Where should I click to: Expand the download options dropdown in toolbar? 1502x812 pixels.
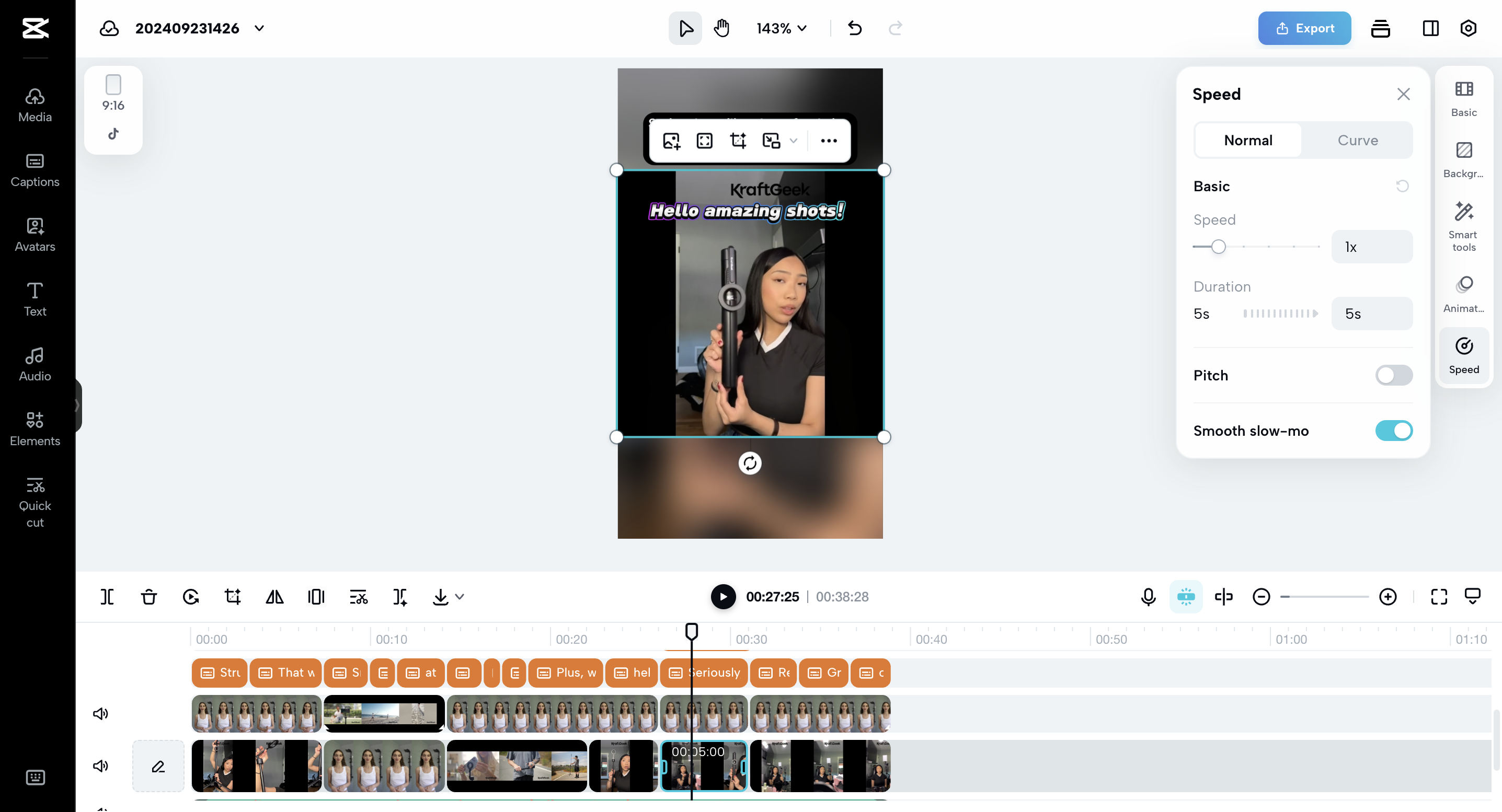tap(460, 596)
